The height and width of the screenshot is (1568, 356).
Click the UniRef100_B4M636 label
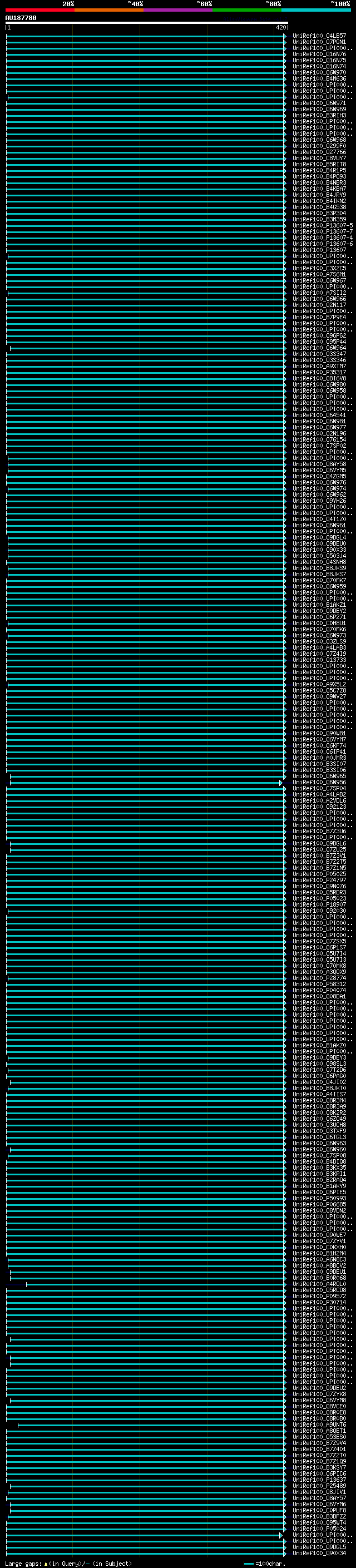(x=319, y=78)
